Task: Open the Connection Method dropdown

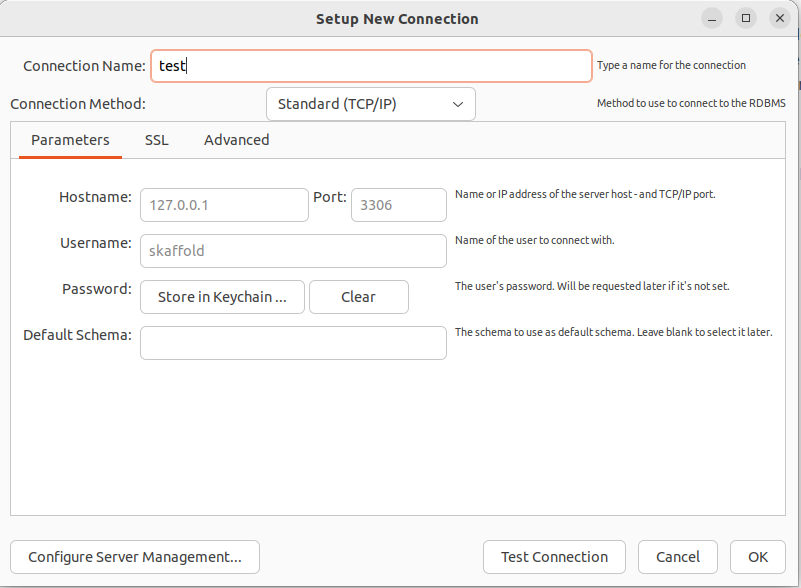Action: click(x=371, y=104)
